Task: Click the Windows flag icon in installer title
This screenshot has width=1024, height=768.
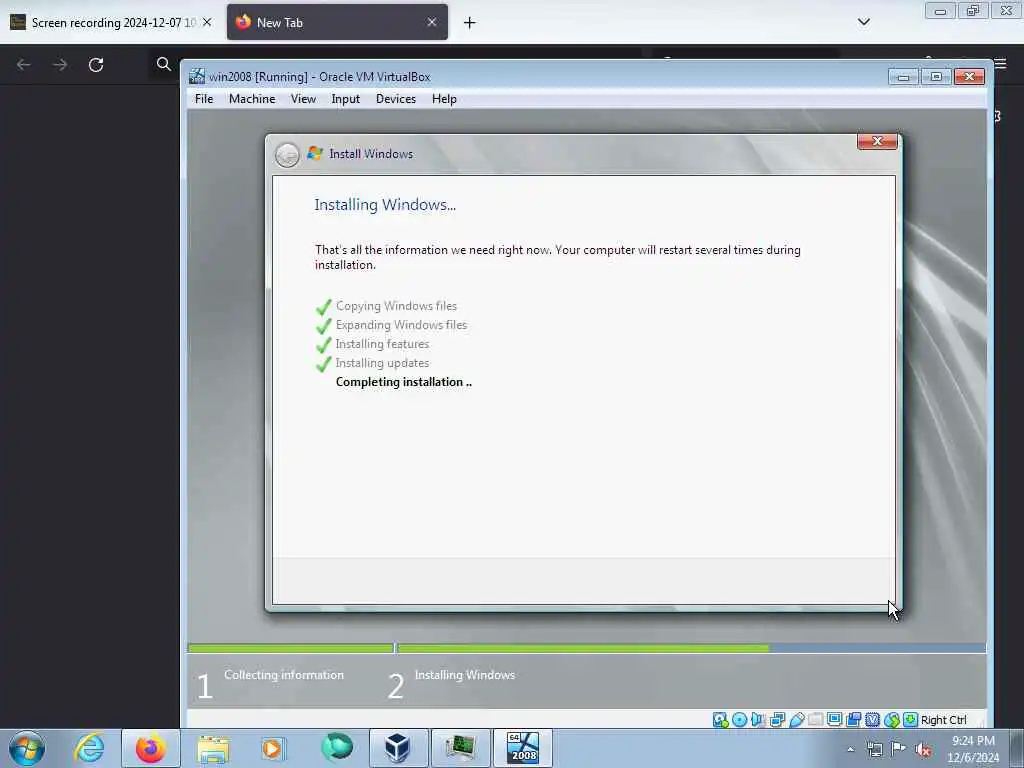Action: point(315,153)
